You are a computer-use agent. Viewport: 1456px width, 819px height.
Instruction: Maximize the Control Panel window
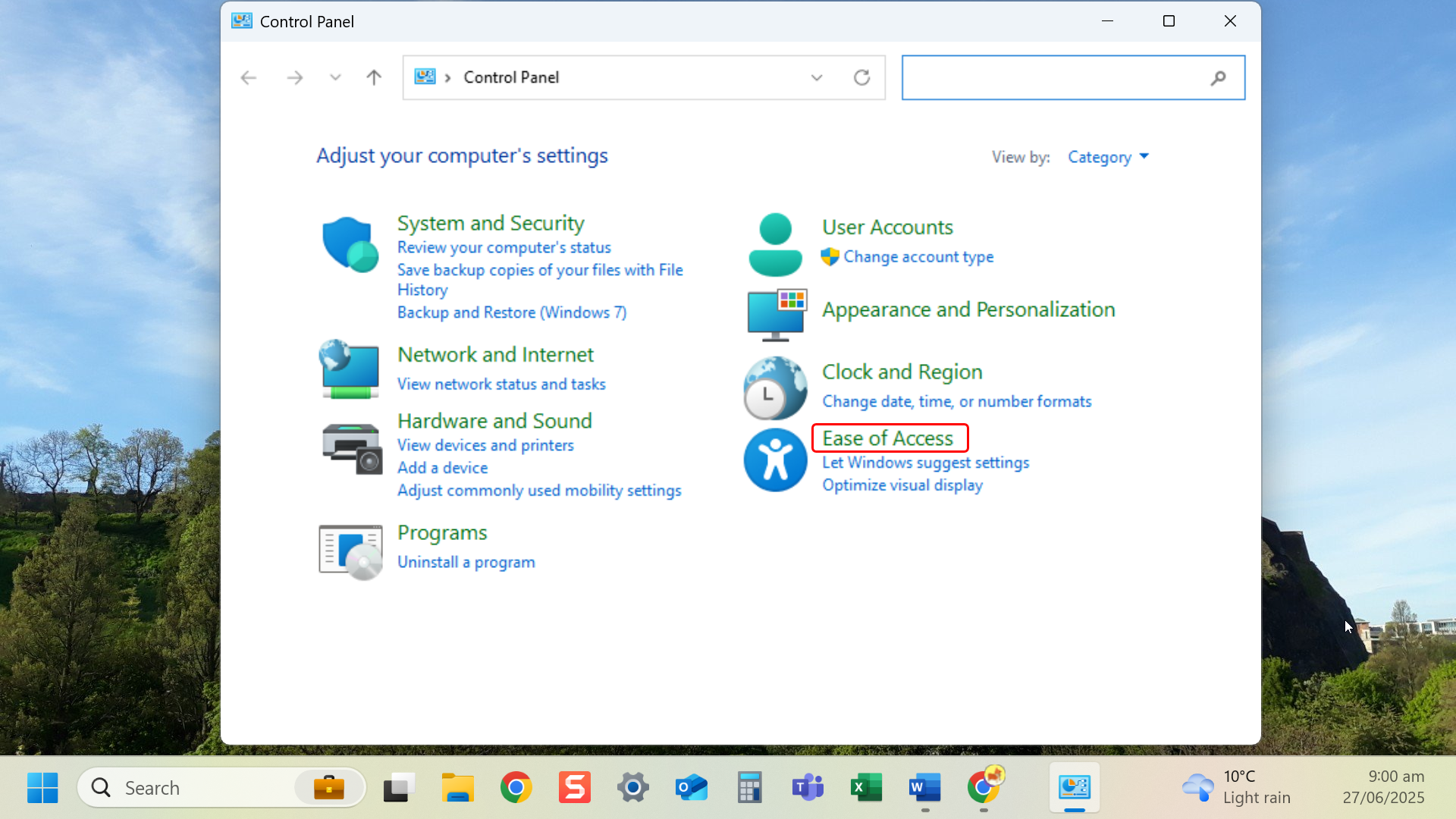coord(1169,21)
